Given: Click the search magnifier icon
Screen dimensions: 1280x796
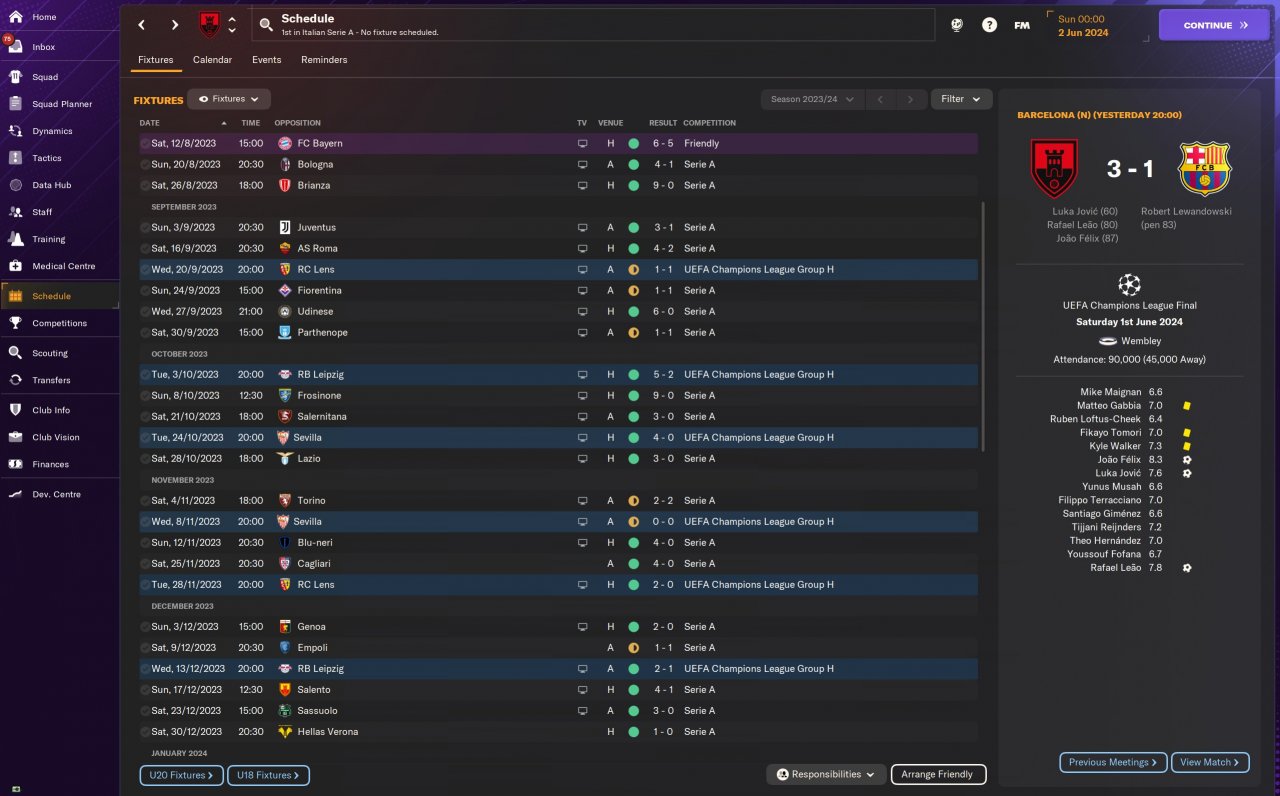Looking at the screenshot, I should click(266, 25).
